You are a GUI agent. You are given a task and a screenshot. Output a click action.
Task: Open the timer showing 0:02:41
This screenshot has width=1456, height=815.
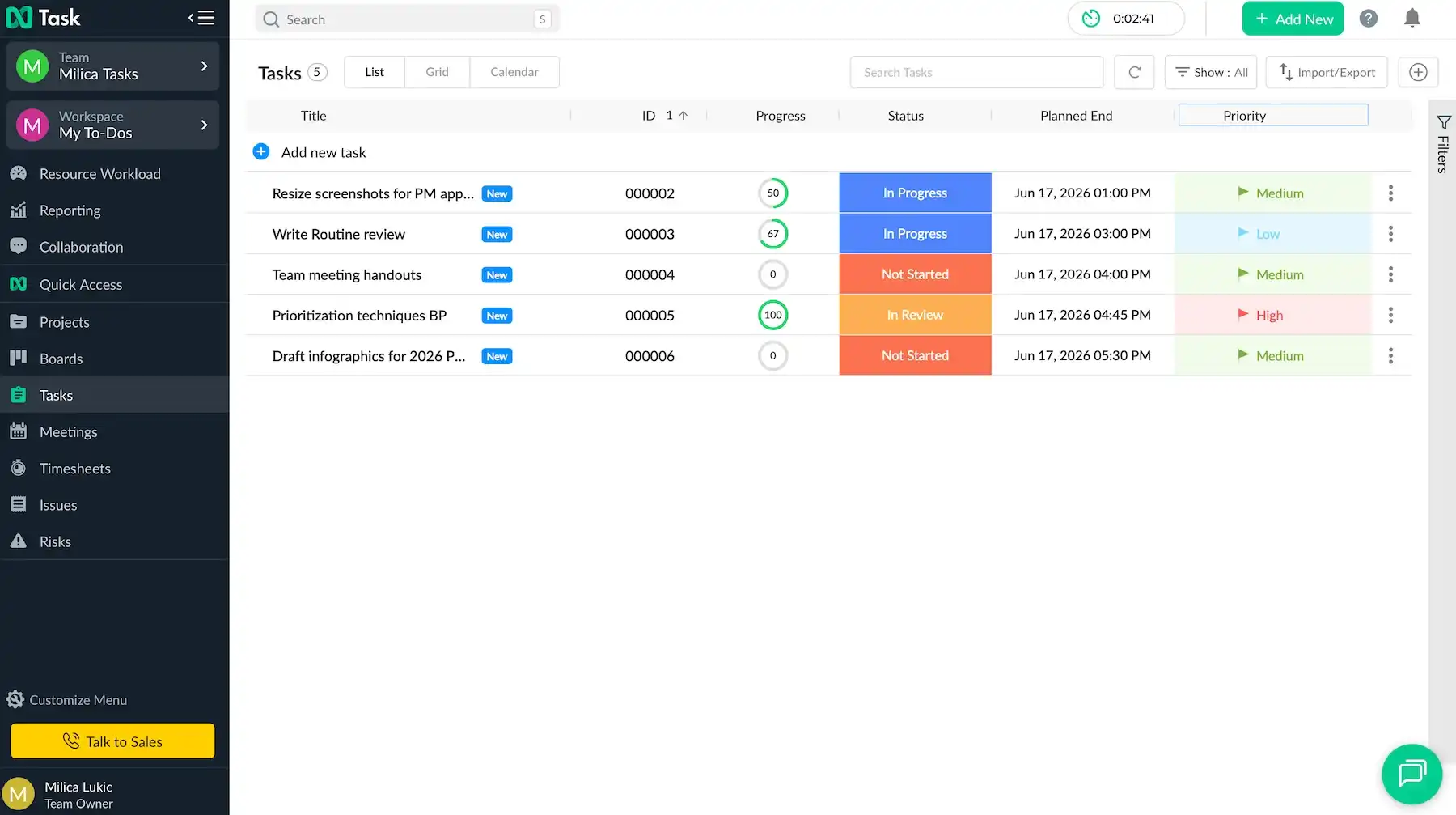click(x=1126, y=19)
